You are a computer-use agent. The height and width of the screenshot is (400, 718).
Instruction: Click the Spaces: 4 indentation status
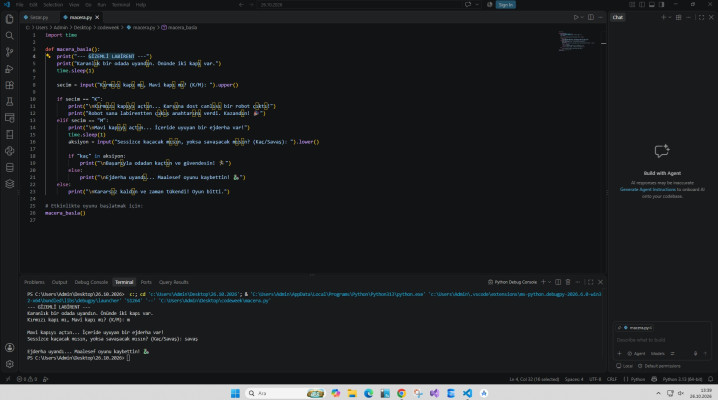click(x=574, y=379)
